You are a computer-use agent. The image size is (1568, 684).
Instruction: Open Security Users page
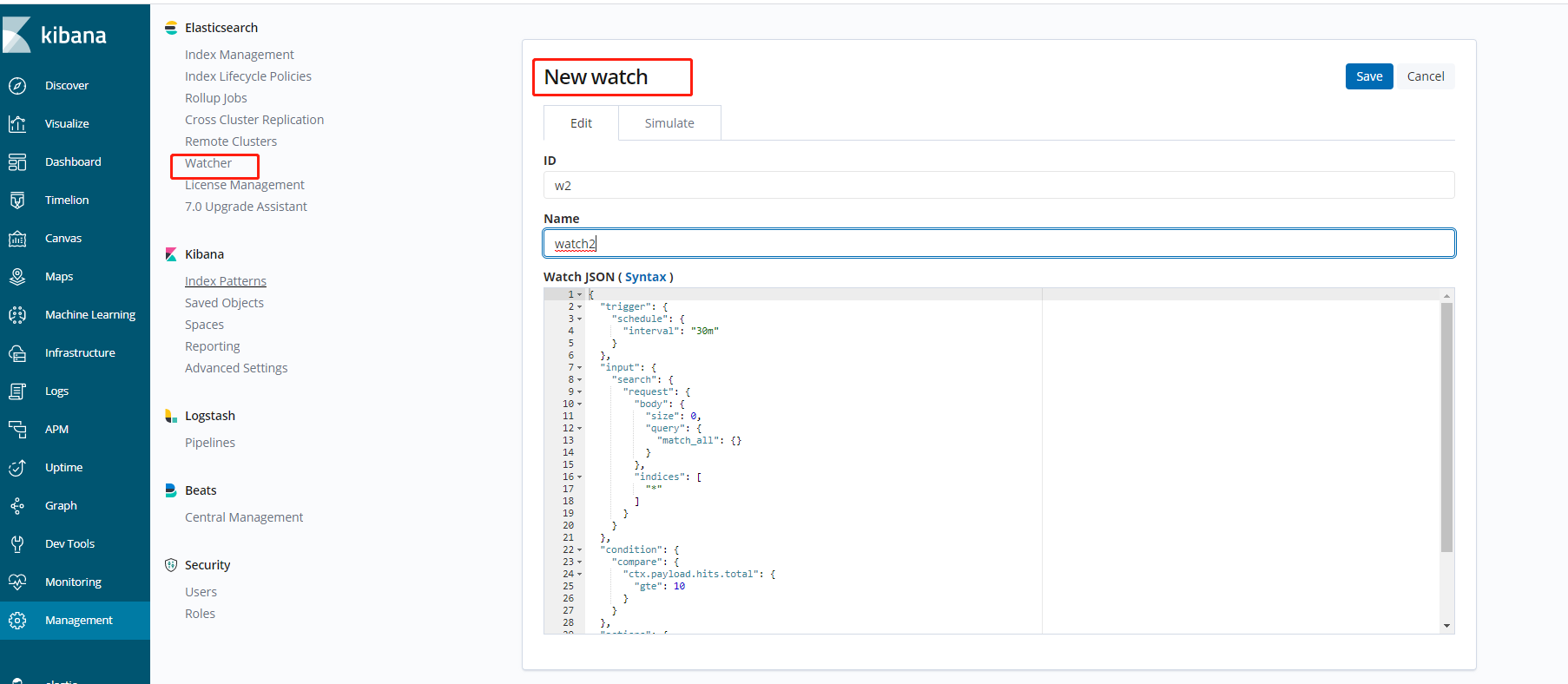coord(201,592)
